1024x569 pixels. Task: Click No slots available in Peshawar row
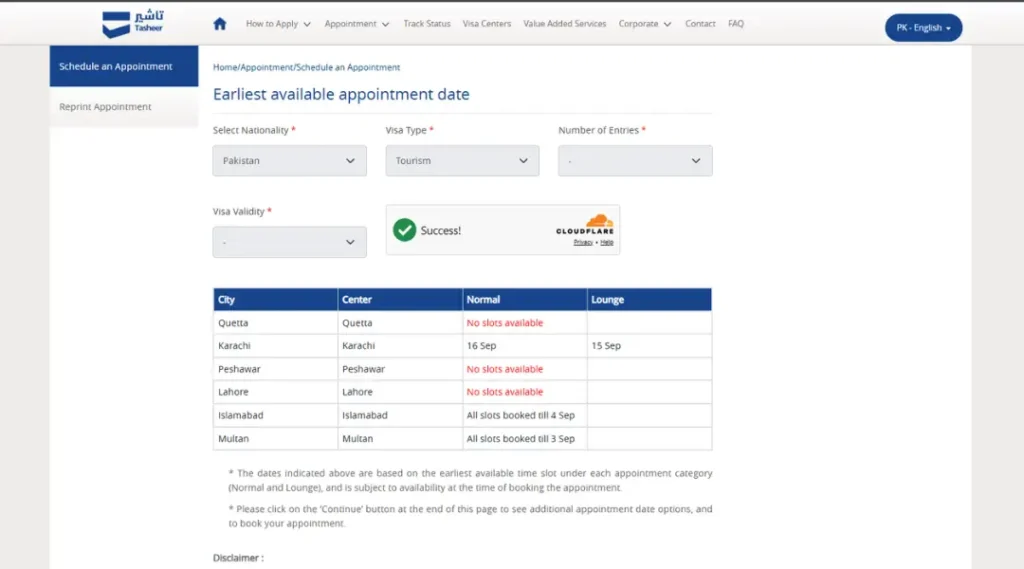(505, 369)
